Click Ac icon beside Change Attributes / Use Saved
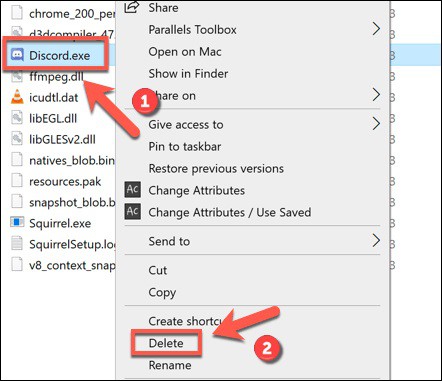The image size is (442, 381). tap(132, 212)
